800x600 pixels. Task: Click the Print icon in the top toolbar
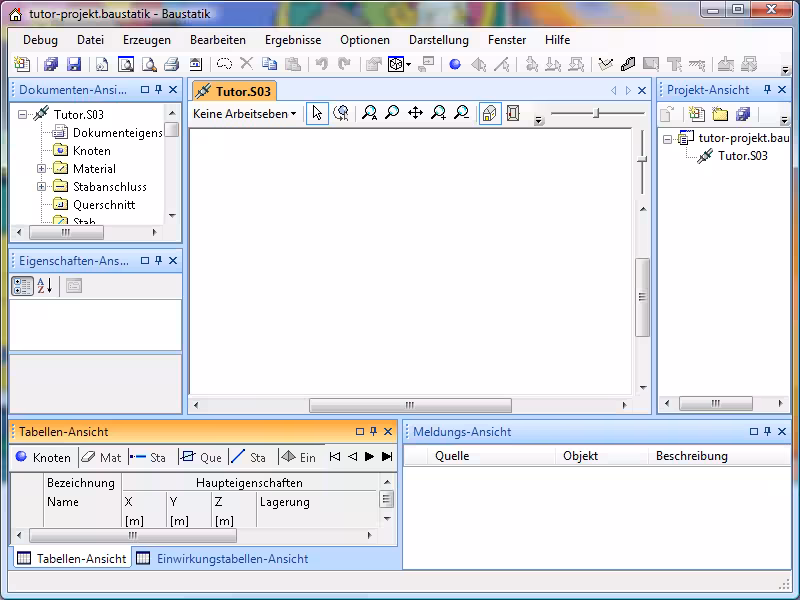coord(171,63)
